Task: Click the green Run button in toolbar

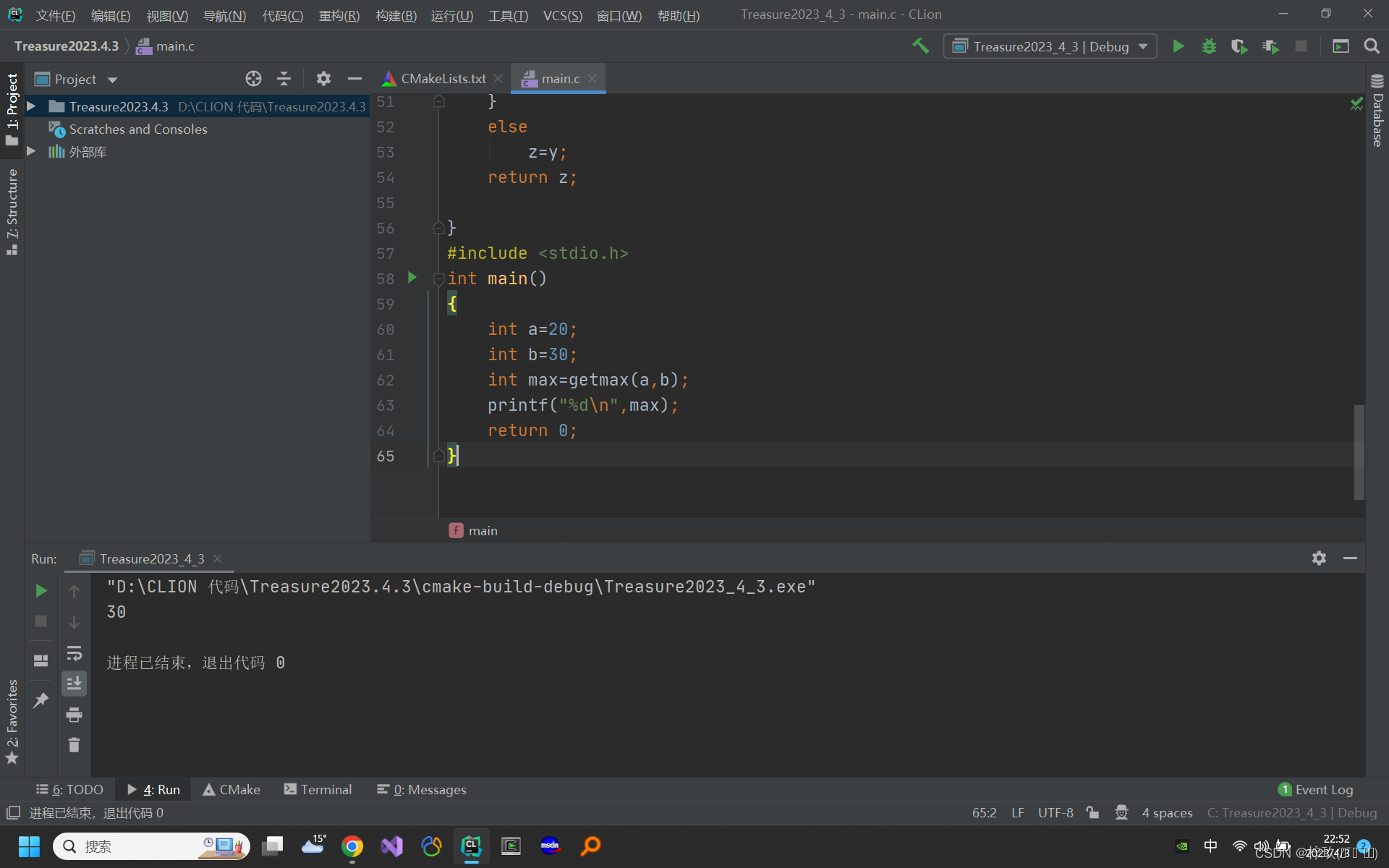Action: [x=1178, y=46]
